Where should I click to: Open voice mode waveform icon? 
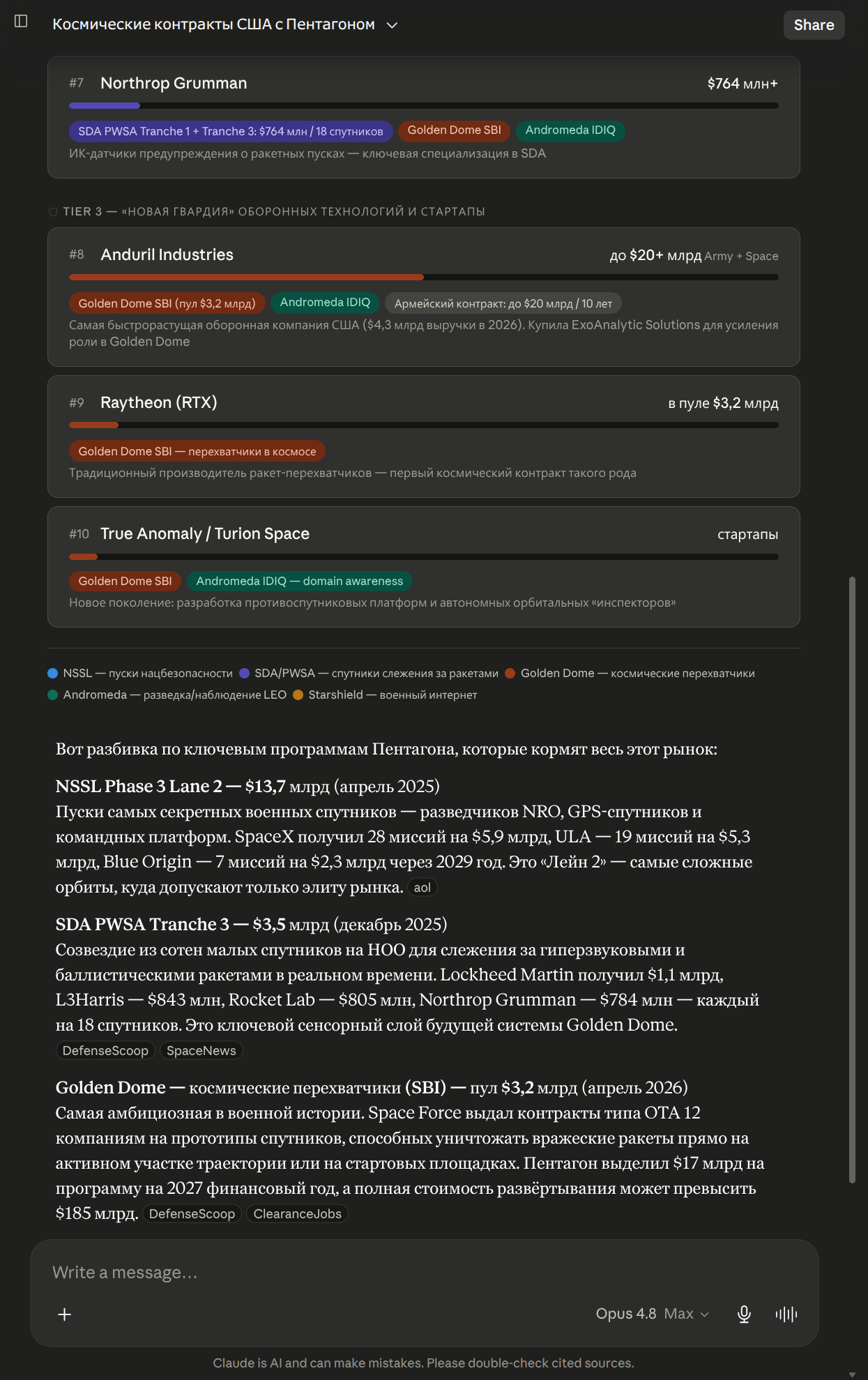(x=786, y=1314)
